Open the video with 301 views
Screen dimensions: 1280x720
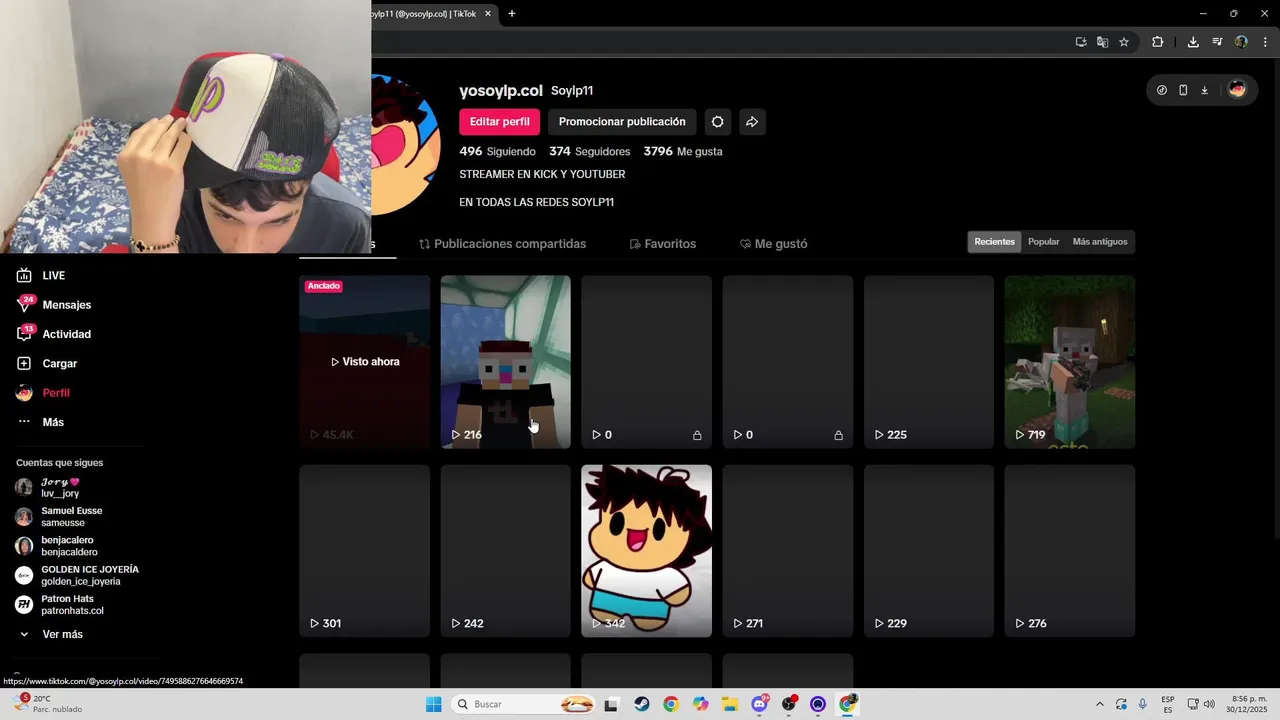364,551
